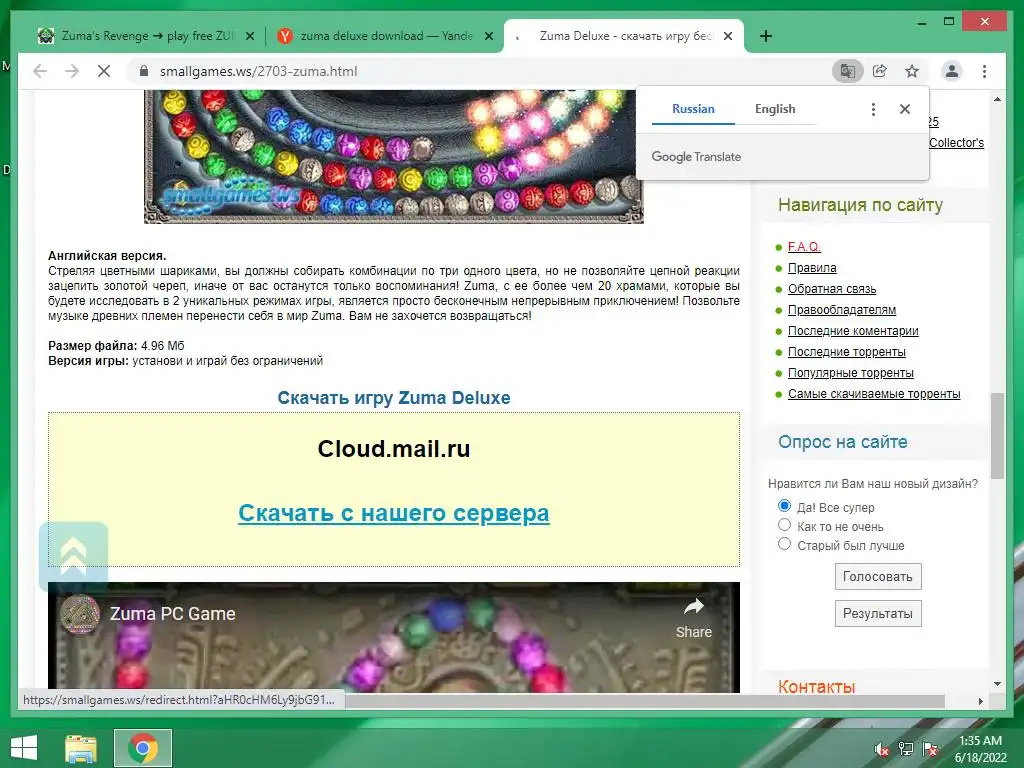Click the browser forward arrow
1024x768 pixels.
(72, 71)
